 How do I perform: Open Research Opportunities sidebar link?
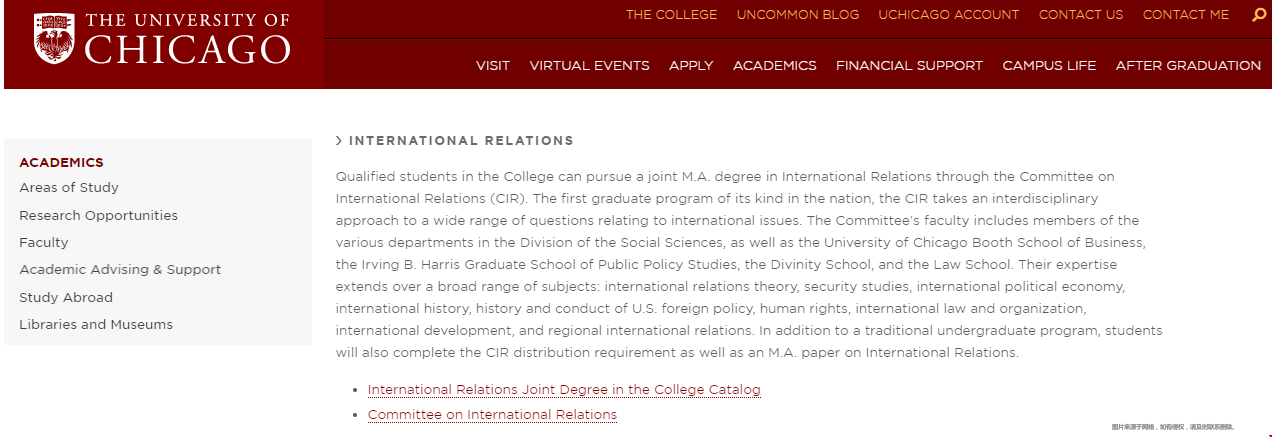coord(98,216)
